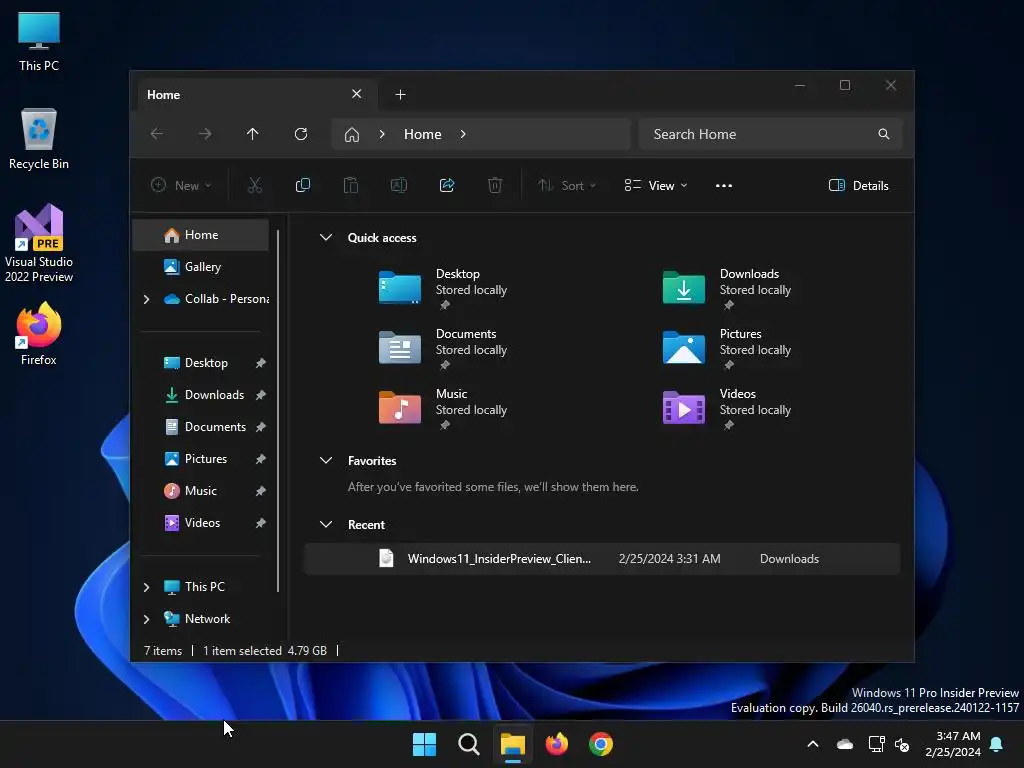Image resolution: width=1024 pixels, height=768 pixels.
Task: Click the Paste clipboard icon
Action: point(351,185)
